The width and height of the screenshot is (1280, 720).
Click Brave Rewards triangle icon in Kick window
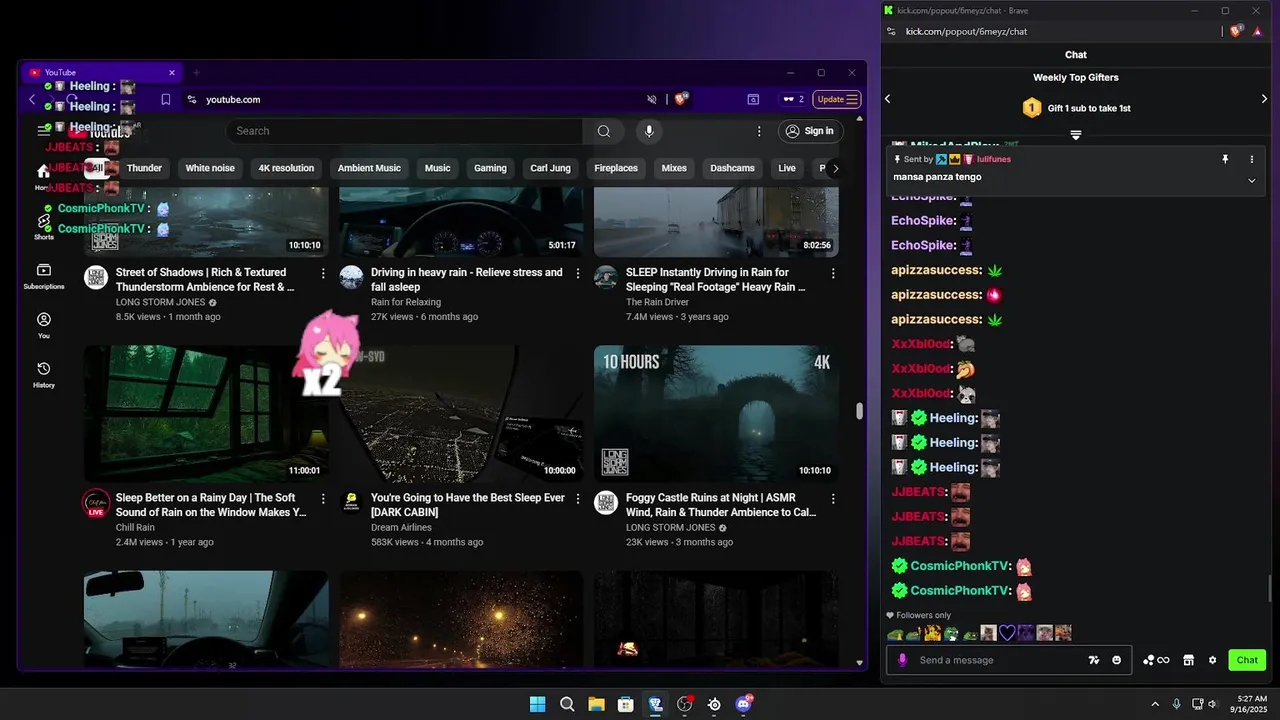(x=1257, y=31)
